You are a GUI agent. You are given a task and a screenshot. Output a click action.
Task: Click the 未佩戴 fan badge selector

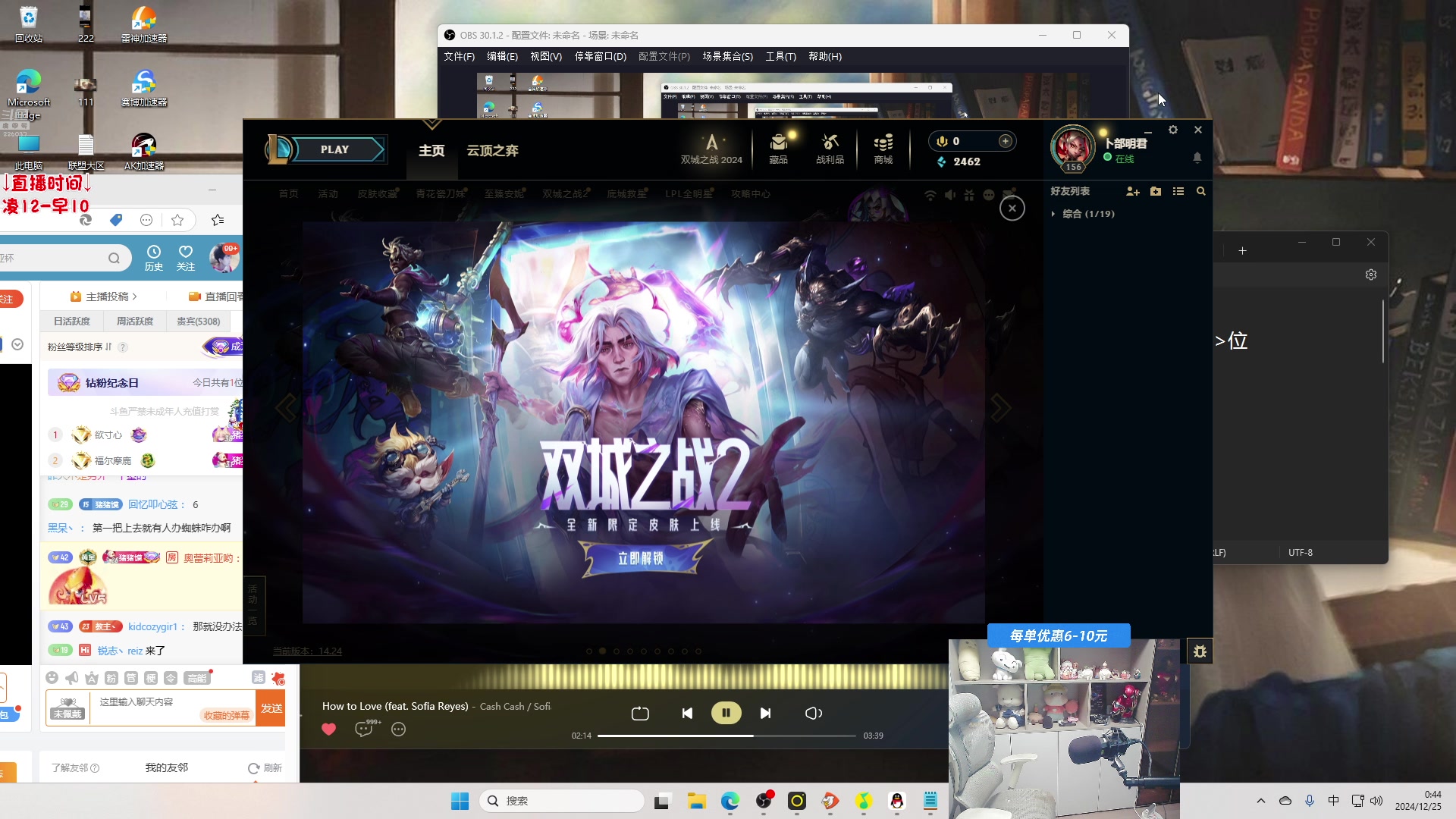(x=67, y=708)
